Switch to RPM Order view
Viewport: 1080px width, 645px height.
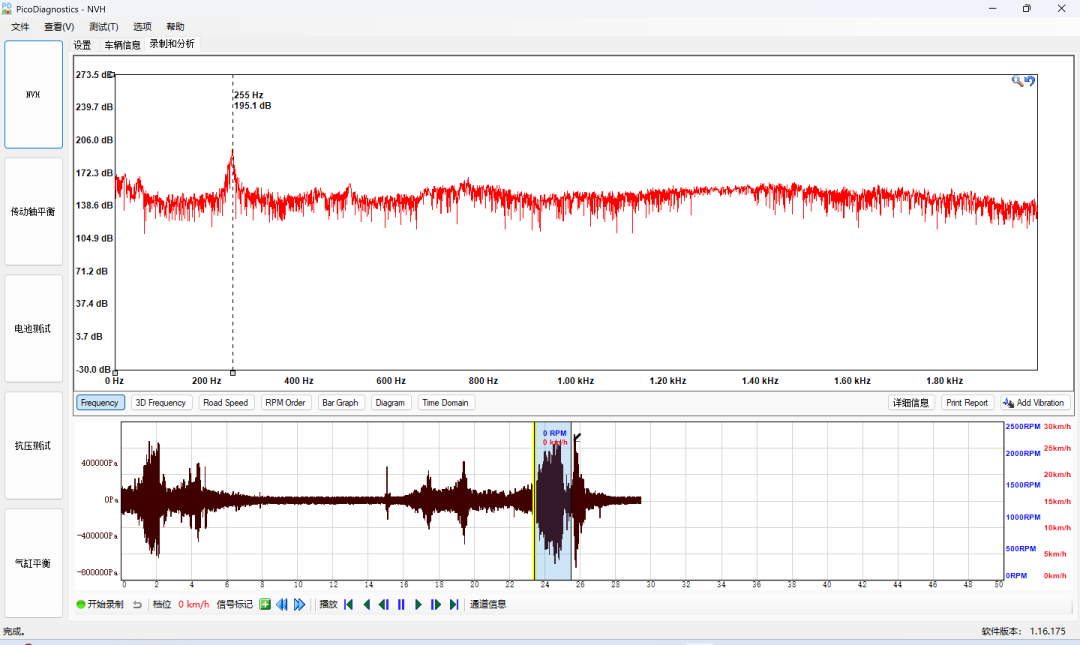coord(285,402)
